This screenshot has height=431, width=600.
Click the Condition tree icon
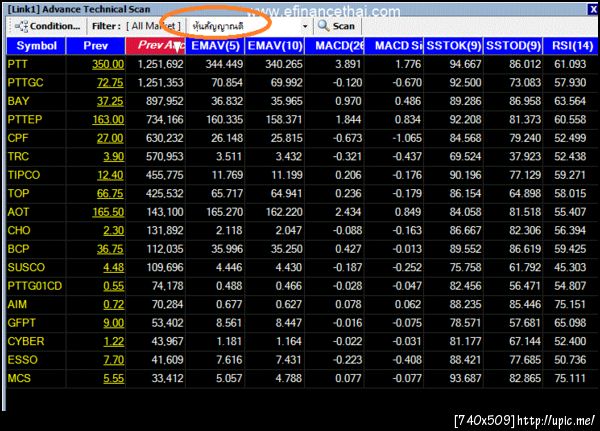click(x=21, y=26)
